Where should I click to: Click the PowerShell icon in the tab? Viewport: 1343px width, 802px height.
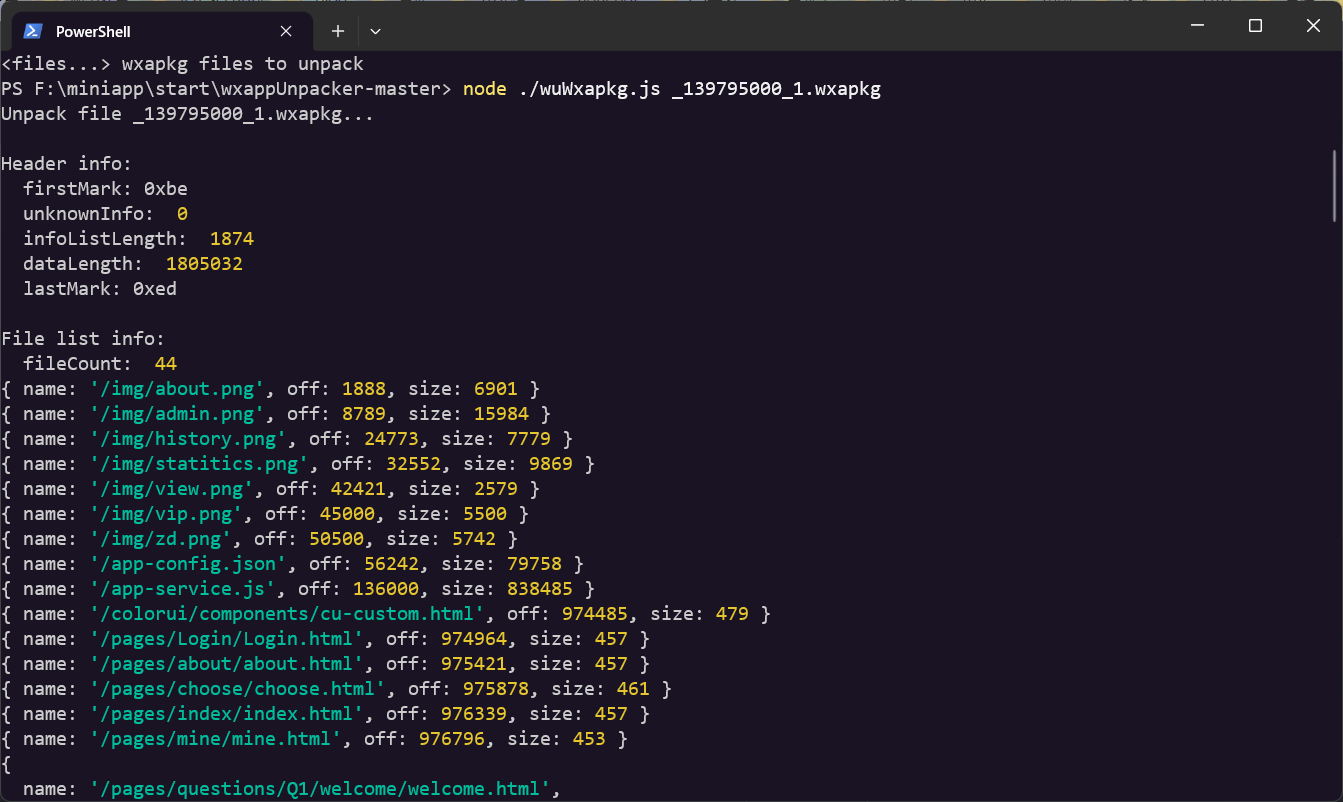(x=33, y=31)
